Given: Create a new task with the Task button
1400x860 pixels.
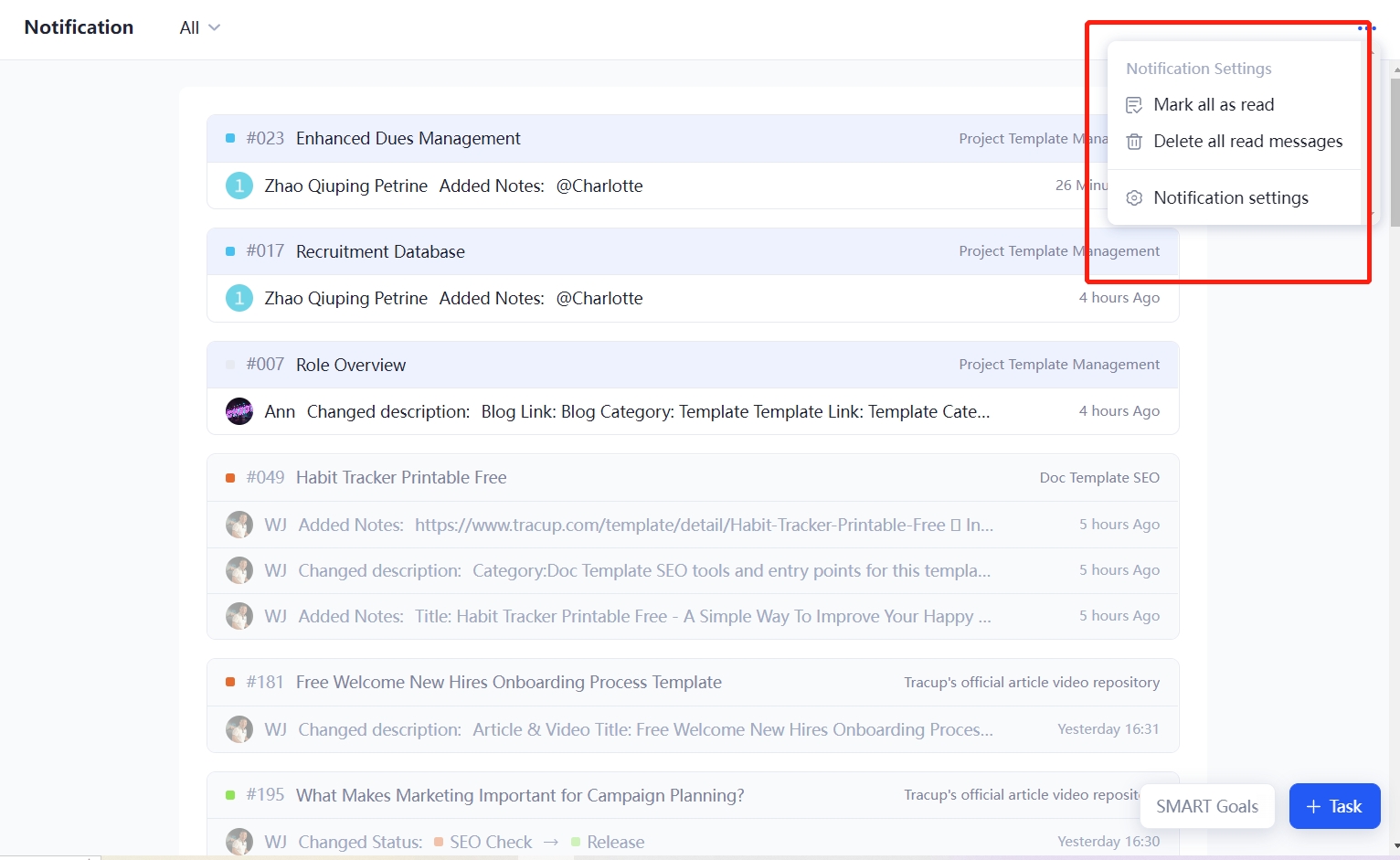Looking at the screenshot, I should click(x=1334, y=806).
